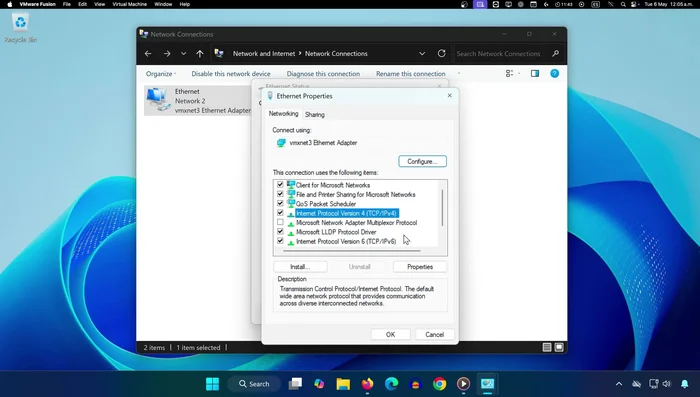Open the Apple menu
The height and width of the screenshot is (397, 700).
(x=9, y=4)
